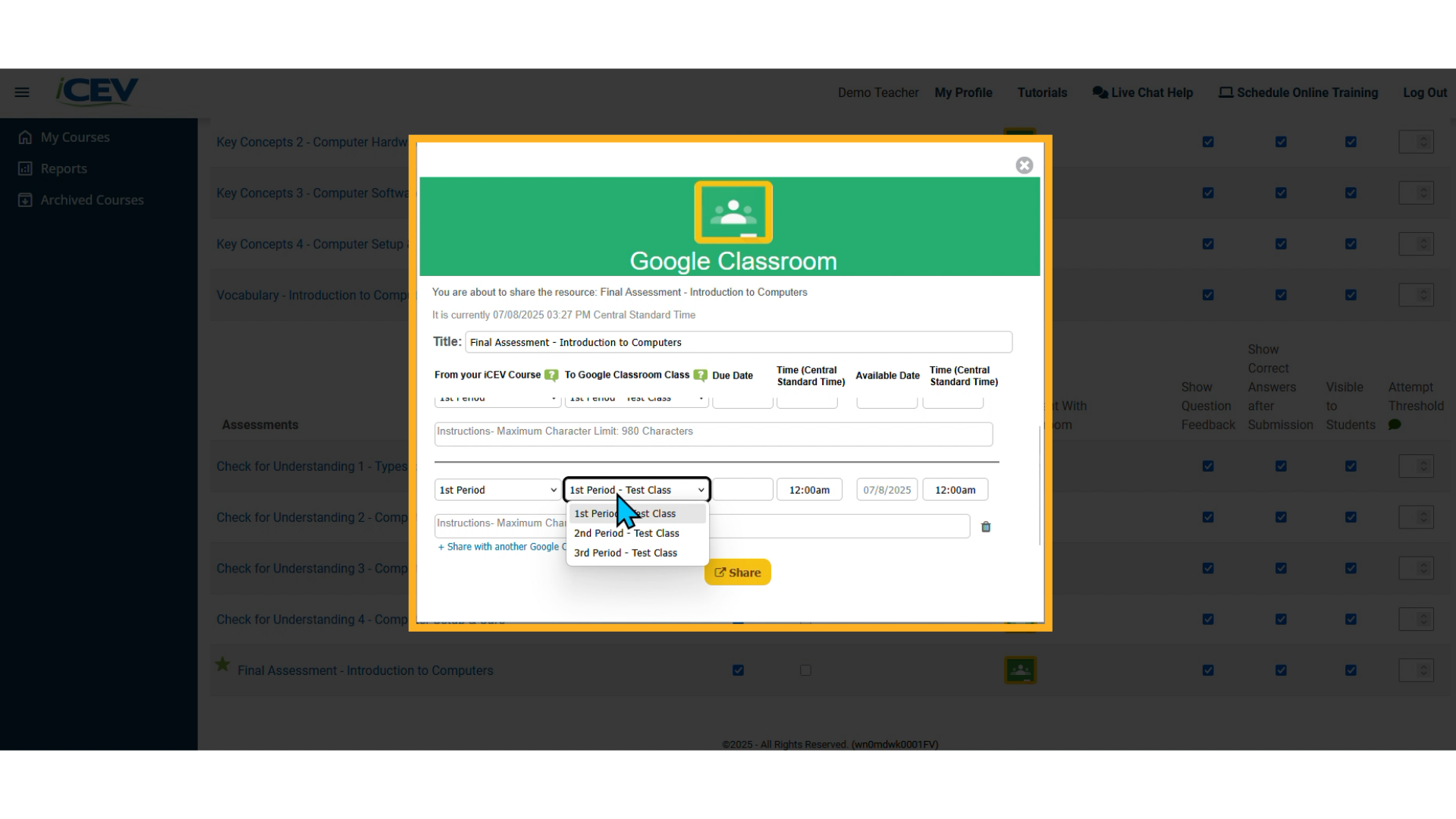Open Vocabulary - Introduction to Computers link
The height and width of the screenshot is (819, 1456).
pos(312,295)
